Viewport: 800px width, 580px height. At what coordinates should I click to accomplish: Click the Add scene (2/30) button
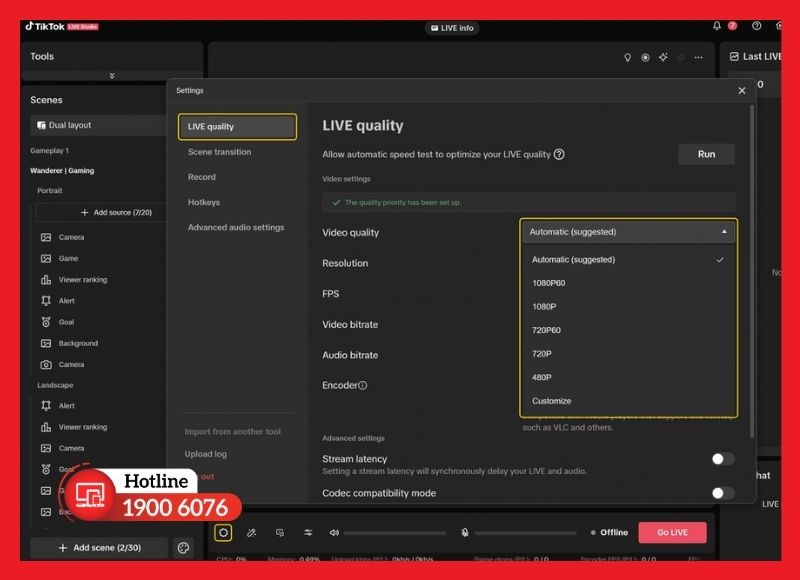pos(99,548)
